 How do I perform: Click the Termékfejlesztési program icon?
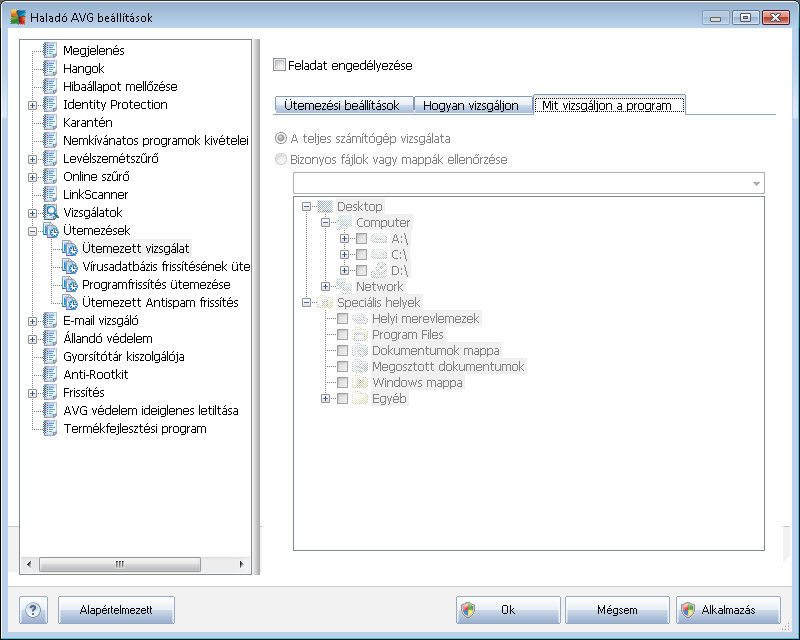point(50,428)
